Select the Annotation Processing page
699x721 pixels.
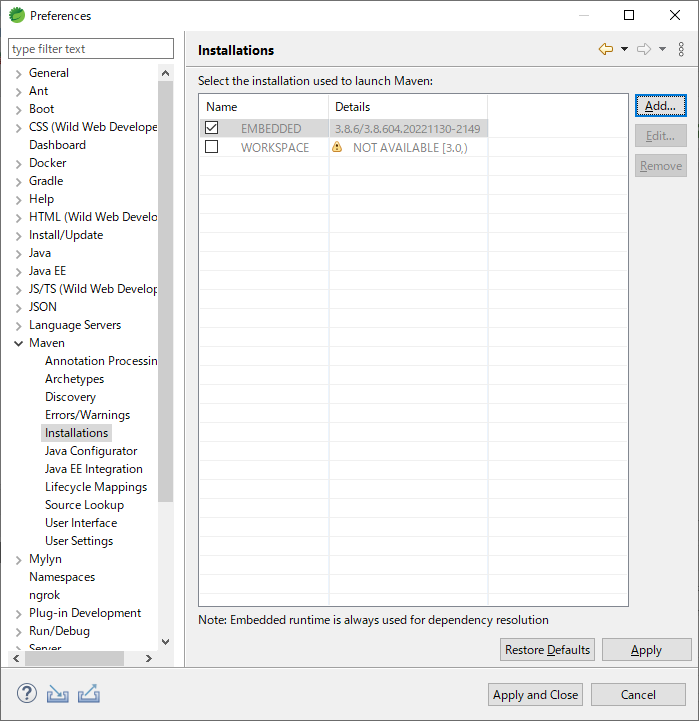(101, 361)
